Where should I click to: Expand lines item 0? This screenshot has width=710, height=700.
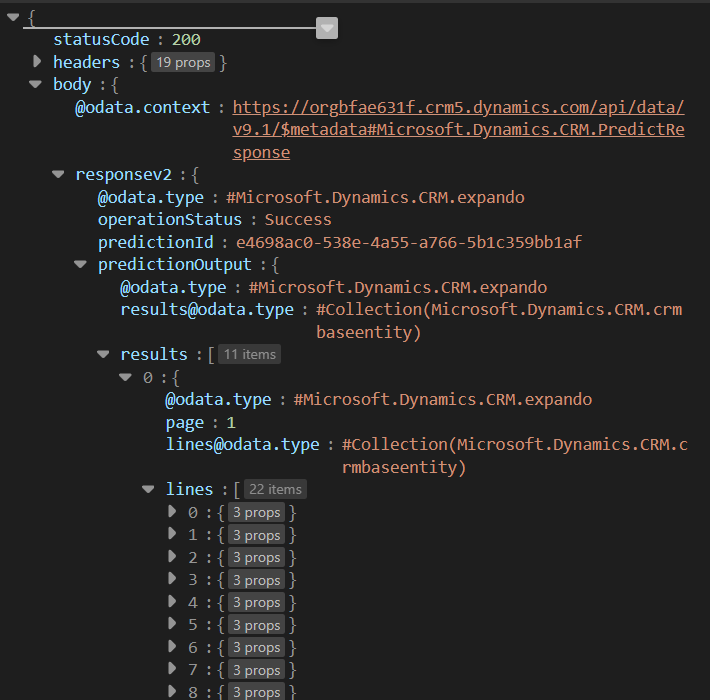point(171,512)
